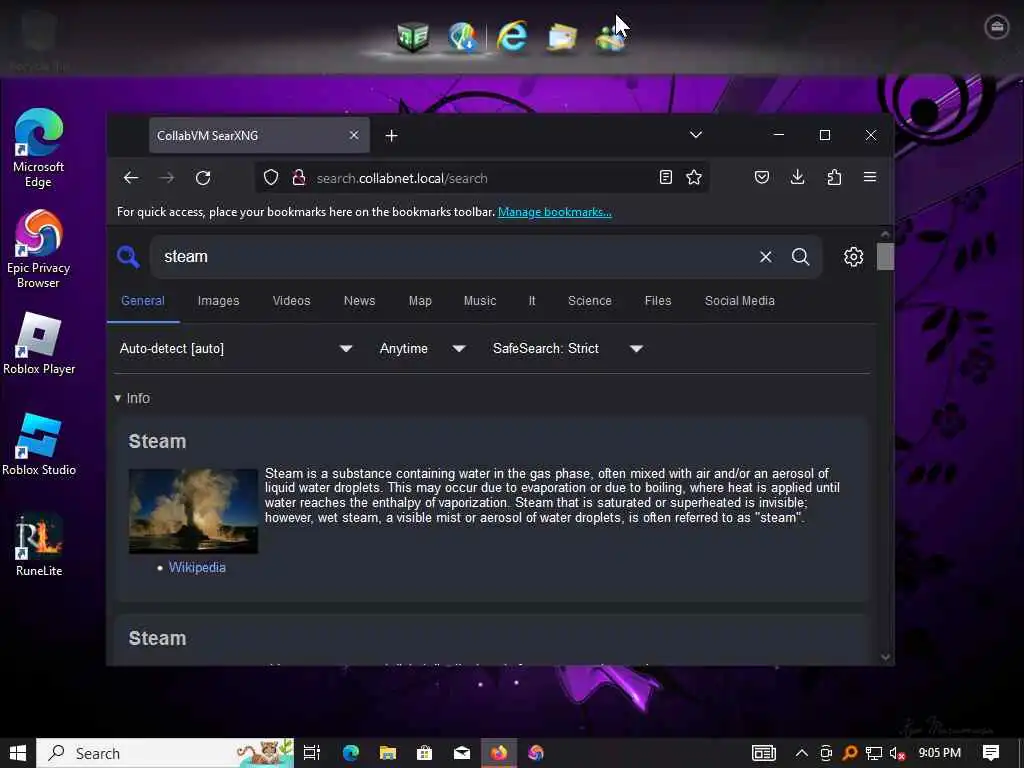Collapse the Info section triangle
The width and height of the screenshot is (1024, 768).
pos(118,398)
